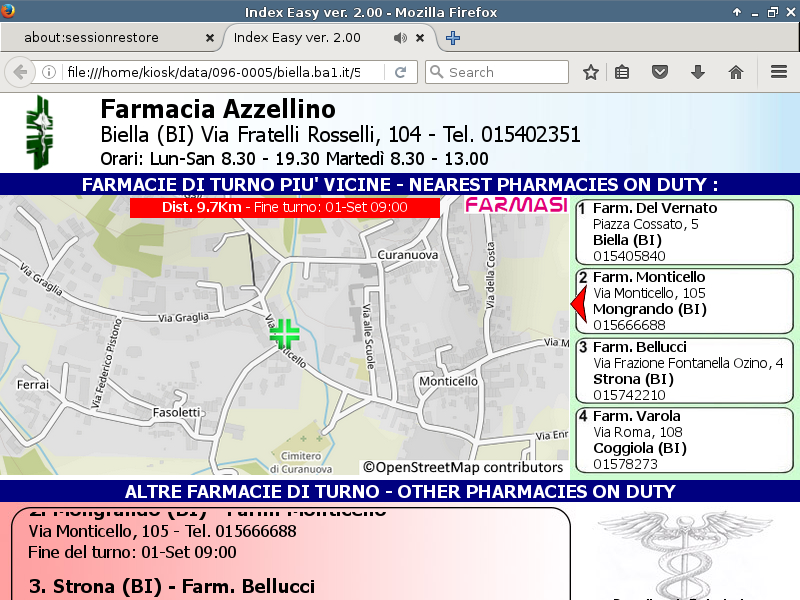Mute the Index Easy tab audio
This screenshot has height=600, width=800.
[x=400, y=38]
